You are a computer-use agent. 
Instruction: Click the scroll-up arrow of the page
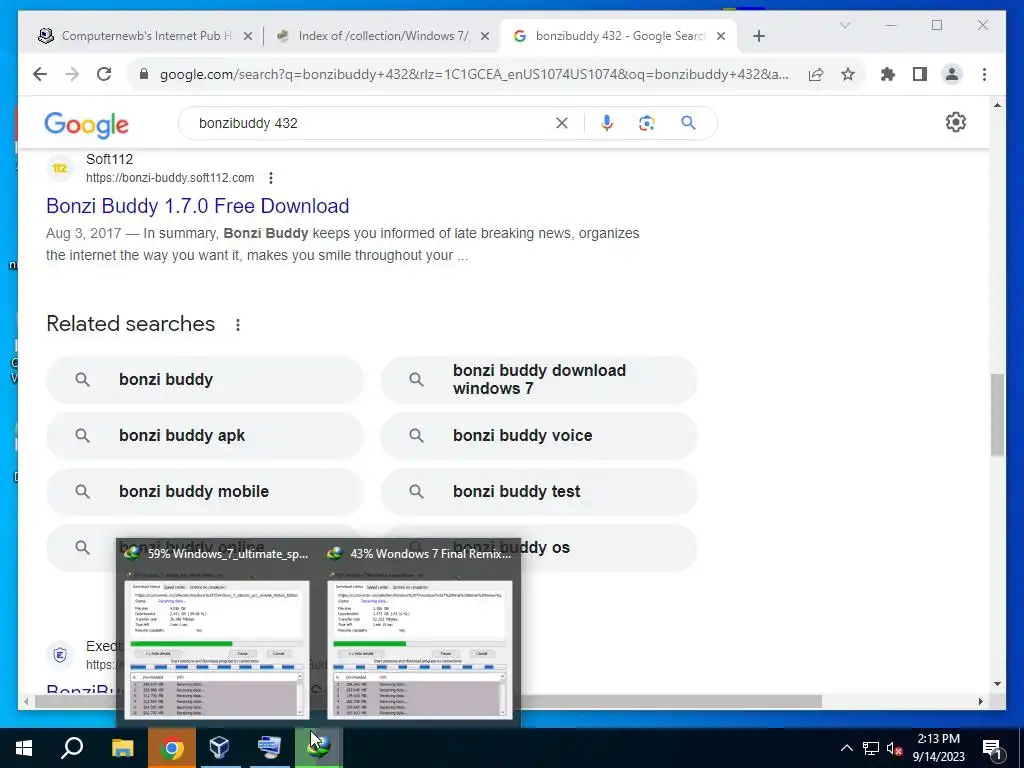point(997,105)
